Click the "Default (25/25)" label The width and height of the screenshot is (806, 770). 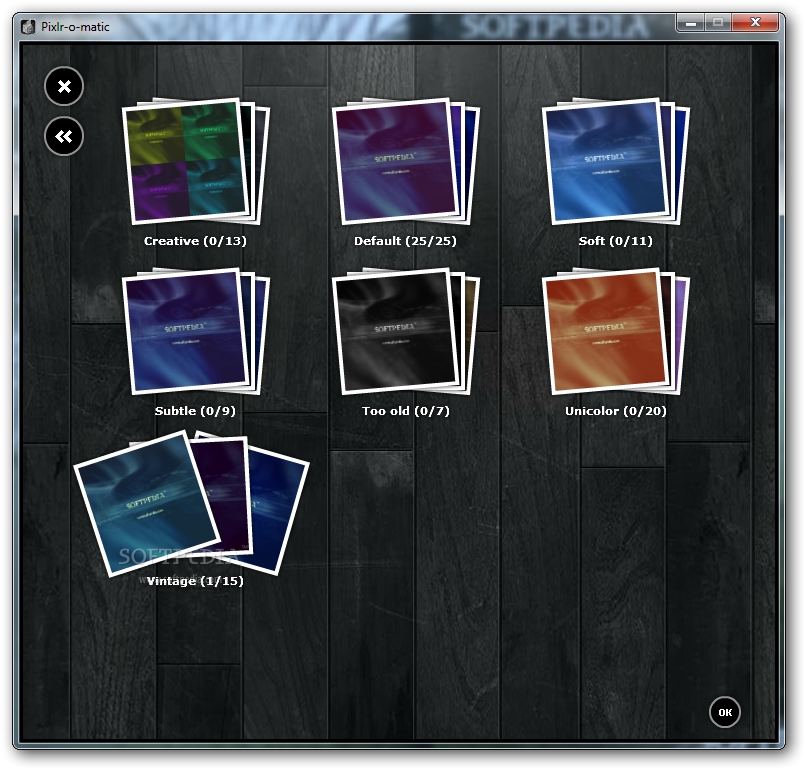pyautogui.click(x=406, y=241)
